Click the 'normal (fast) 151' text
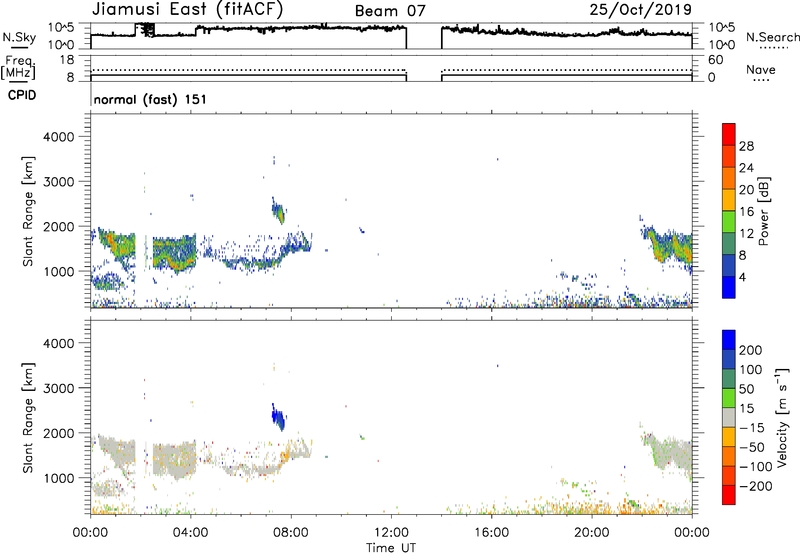The width and height of the screenshot is (800, 554). click(x=150, y=99)
